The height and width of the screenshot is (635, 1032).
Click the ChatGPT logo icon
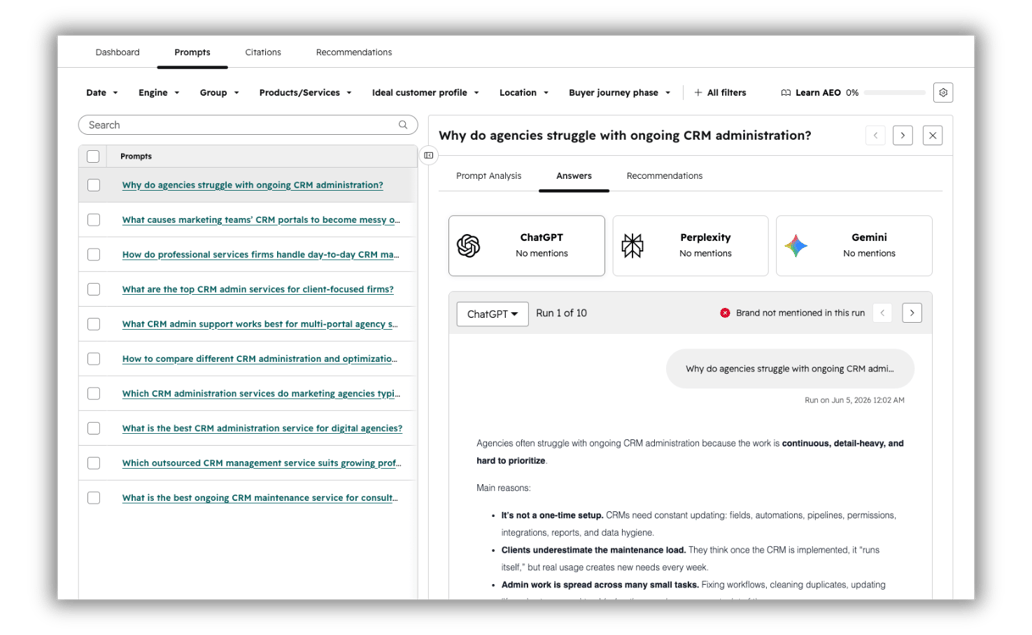point(469,245)
